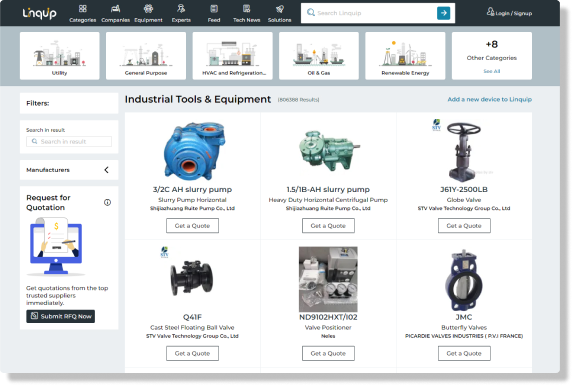Open the J61Y-2500LB product title

click(464, 189)
